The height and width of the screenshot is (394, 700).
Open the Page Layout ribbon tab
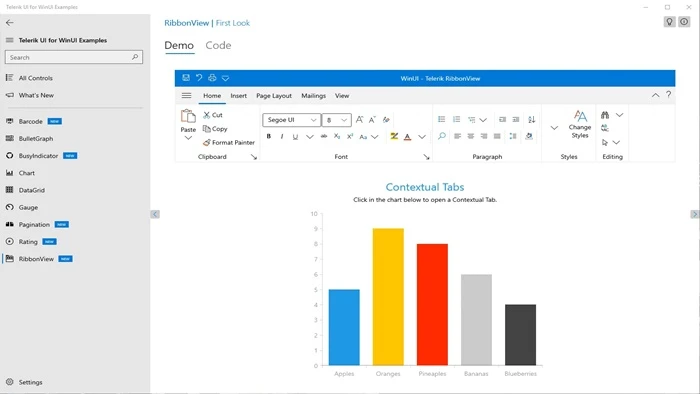[x=274, y=95]
